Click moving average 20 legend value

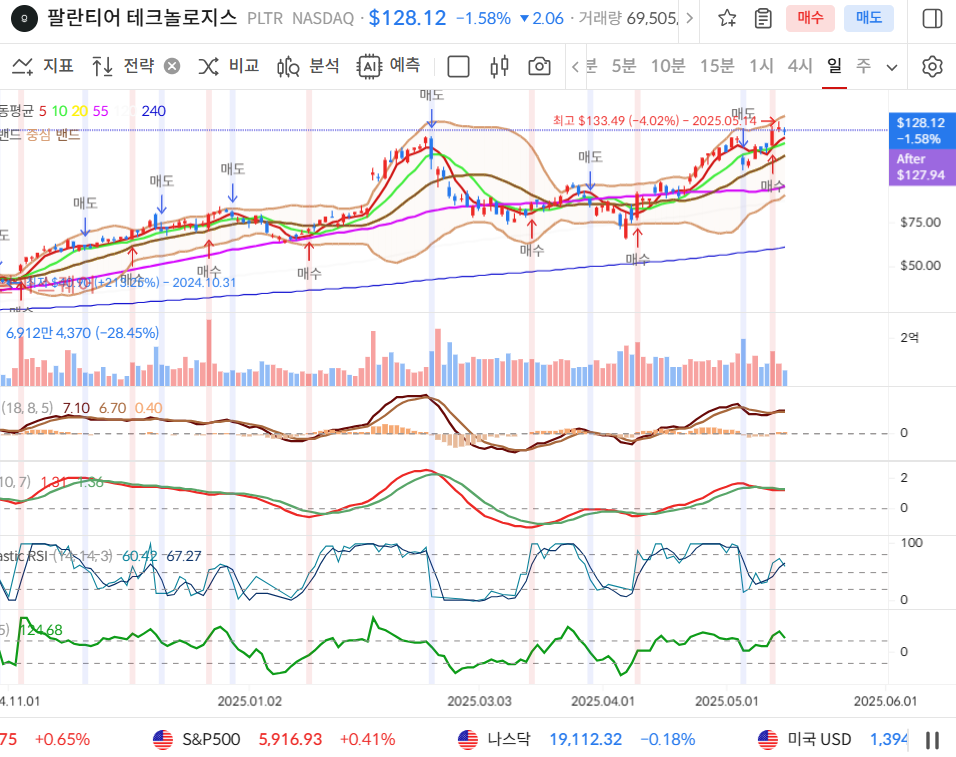80,111
